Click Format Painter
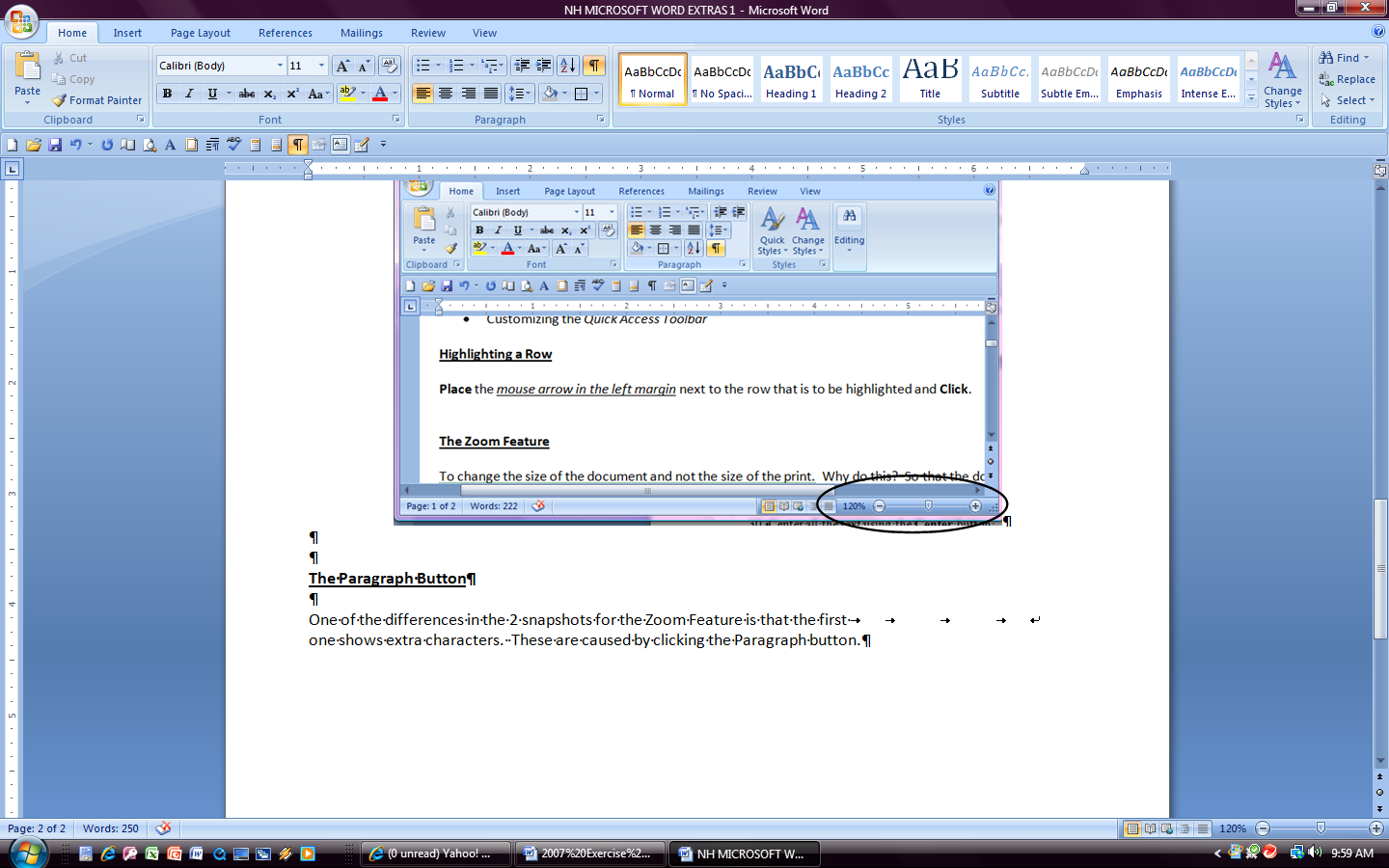The image size is (1389, 868). click(x=96, y=100)
